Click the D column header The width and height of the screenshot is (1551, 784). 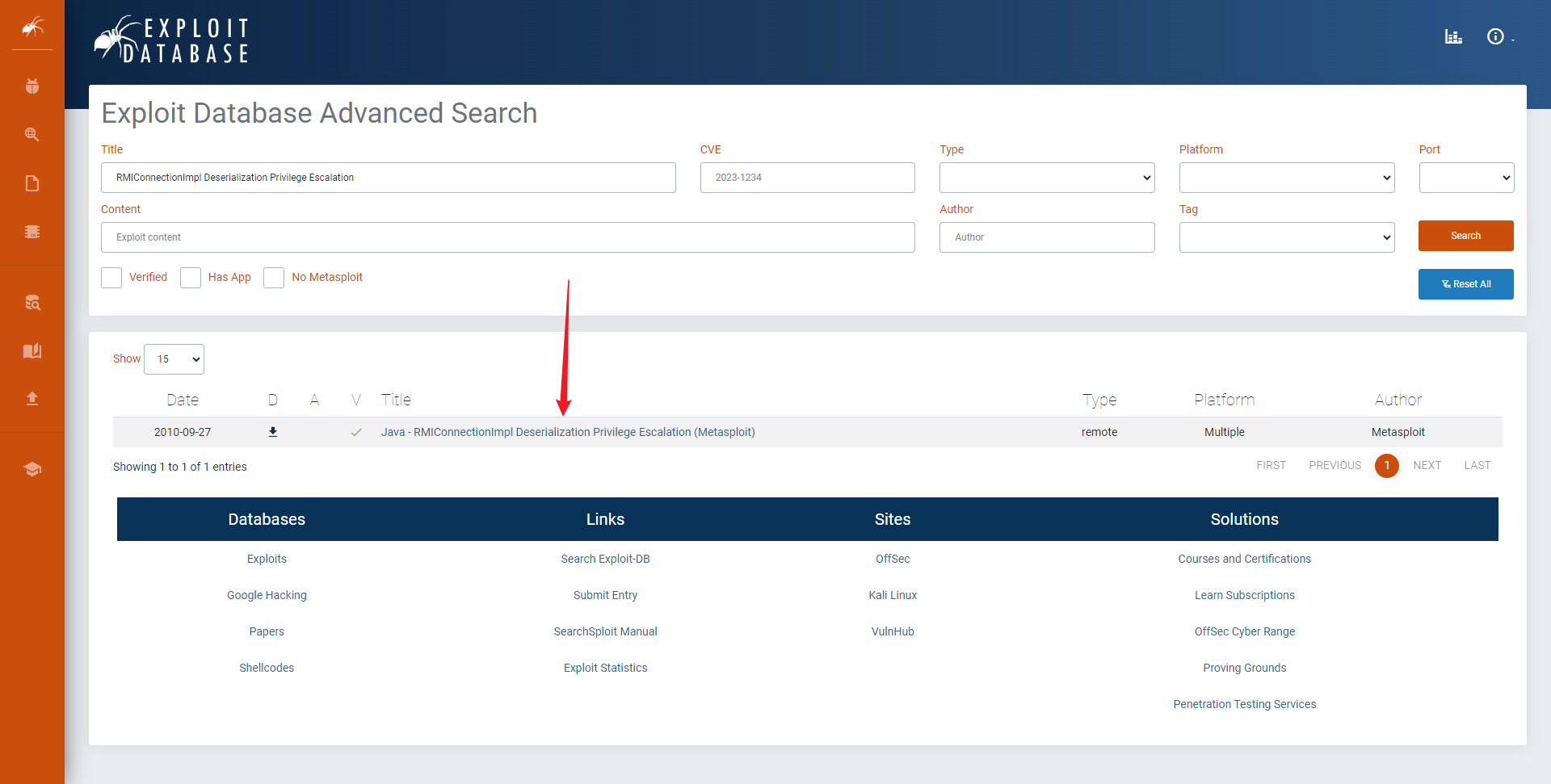[x=273, y=400]
